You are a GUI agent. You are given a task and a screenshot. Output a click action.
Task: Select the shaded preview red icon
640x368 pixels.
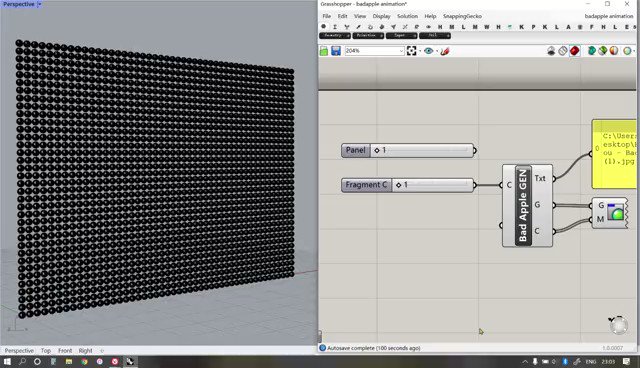(x=575, y=51)
